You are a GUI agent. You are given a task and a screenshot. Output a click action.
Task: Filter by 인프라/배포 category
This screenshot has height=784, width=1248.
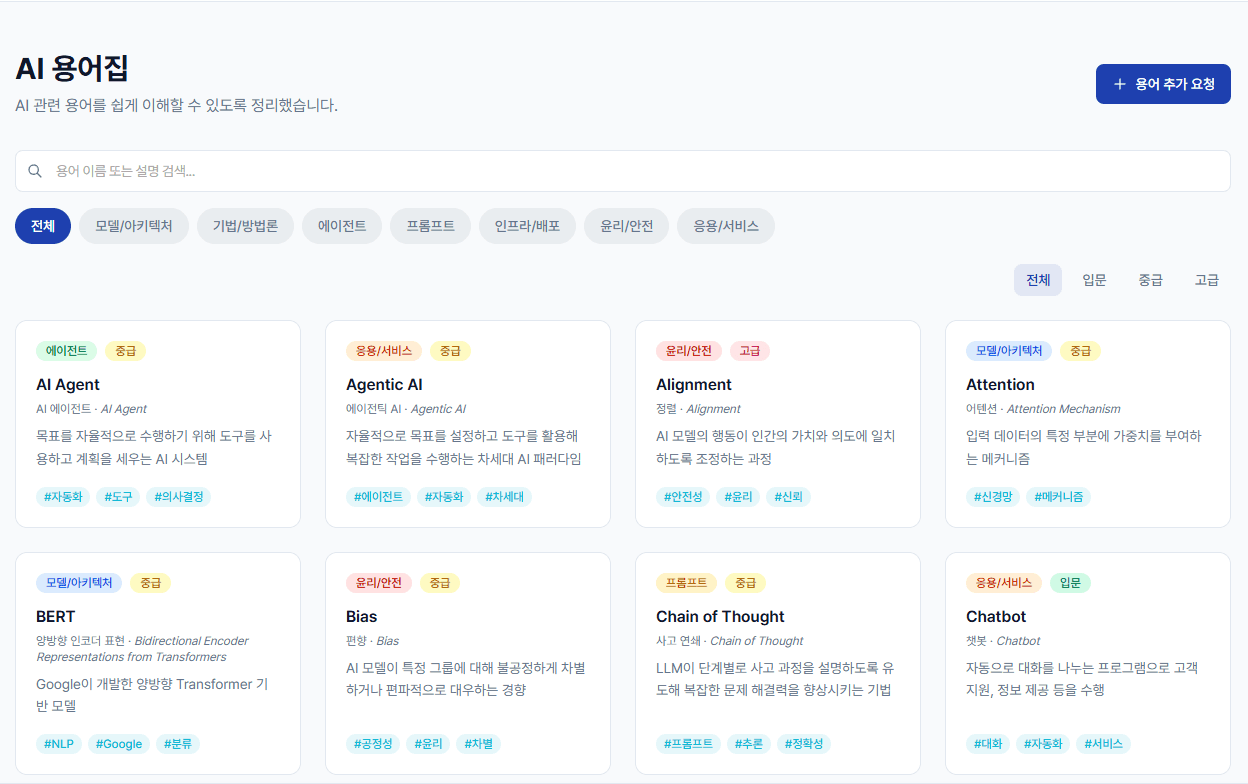point(527,226)
